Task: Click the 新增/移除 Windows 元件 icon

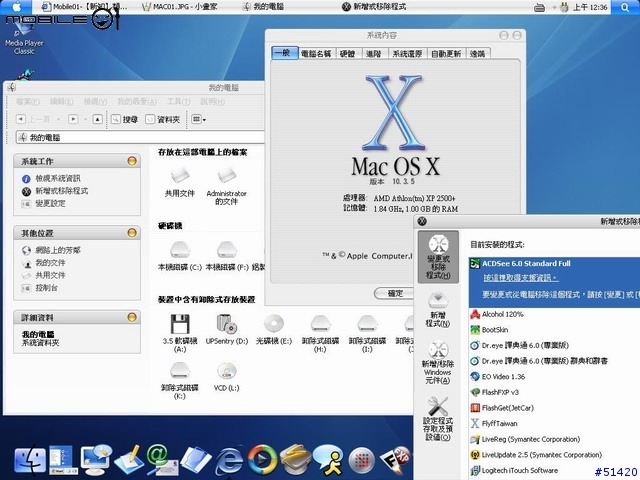Action: 438,362
